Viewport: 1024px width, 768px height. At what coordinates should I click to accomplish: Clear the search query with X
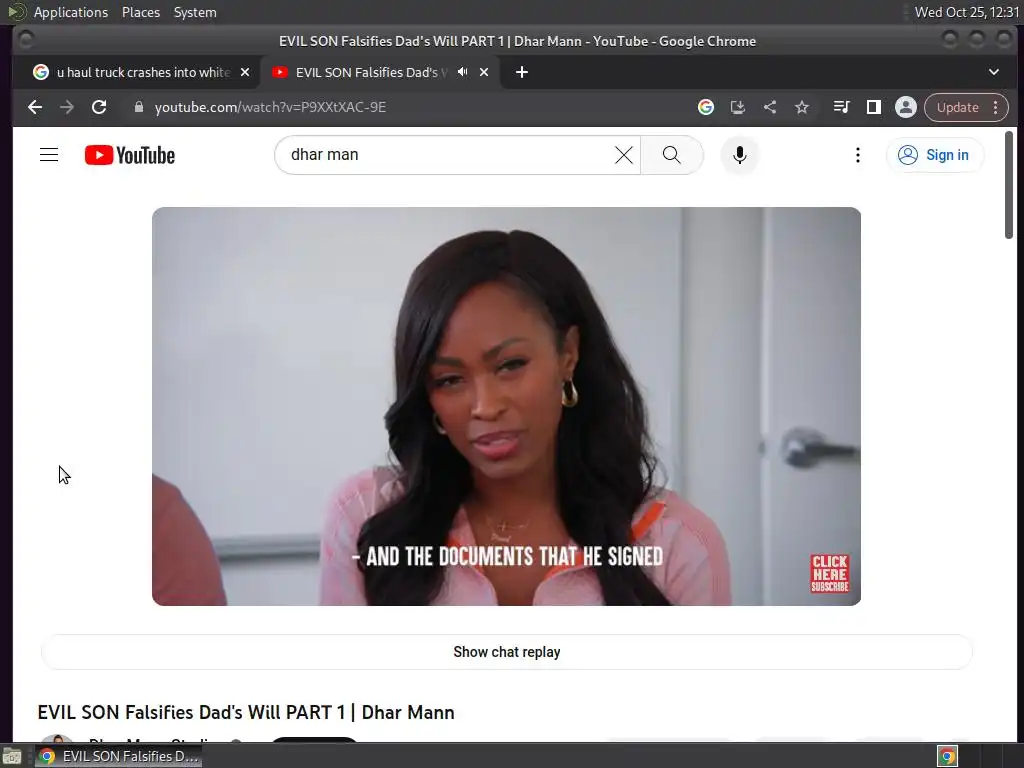coord(624,155)
